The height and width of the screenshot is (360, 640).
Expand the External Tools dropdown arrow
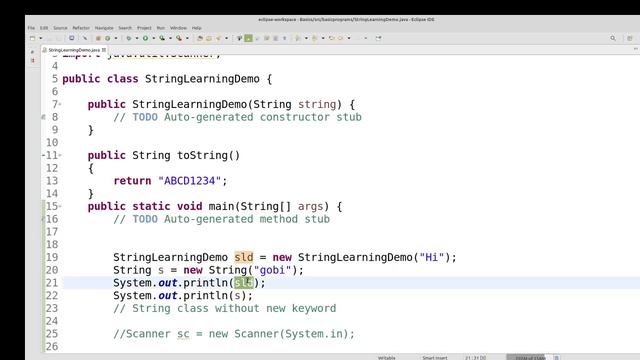(187, 38)
